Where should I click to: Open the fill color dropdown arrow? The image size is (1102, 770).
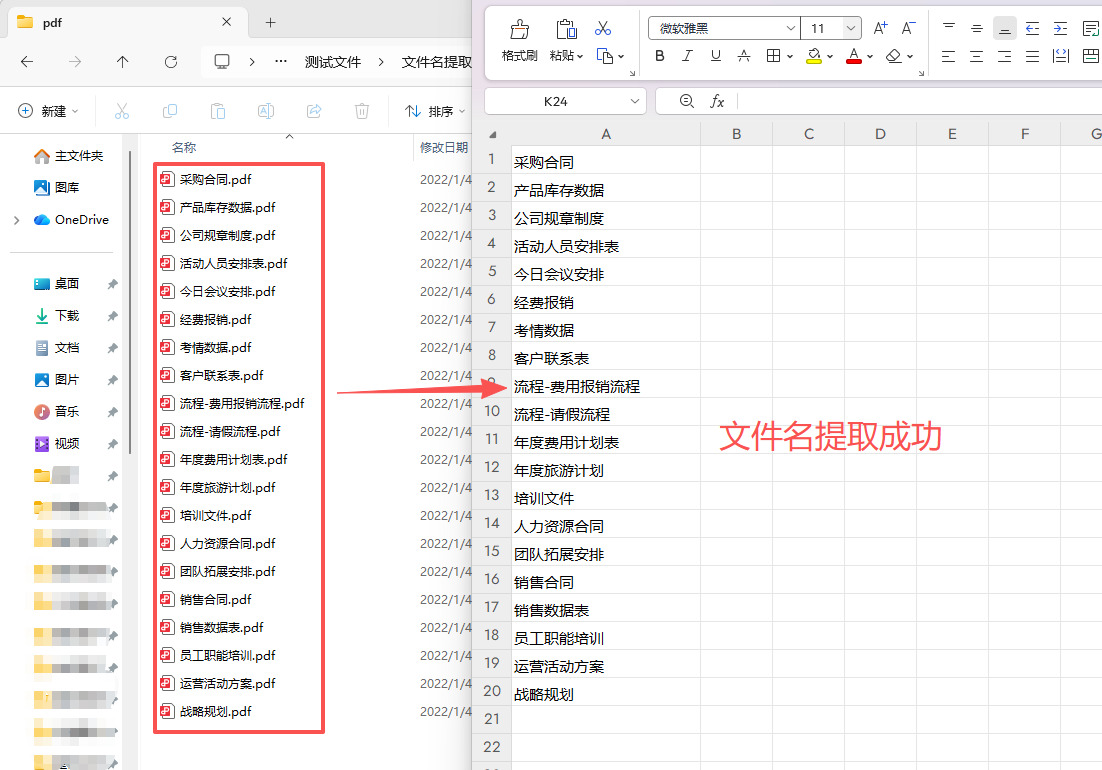point(830,56)
